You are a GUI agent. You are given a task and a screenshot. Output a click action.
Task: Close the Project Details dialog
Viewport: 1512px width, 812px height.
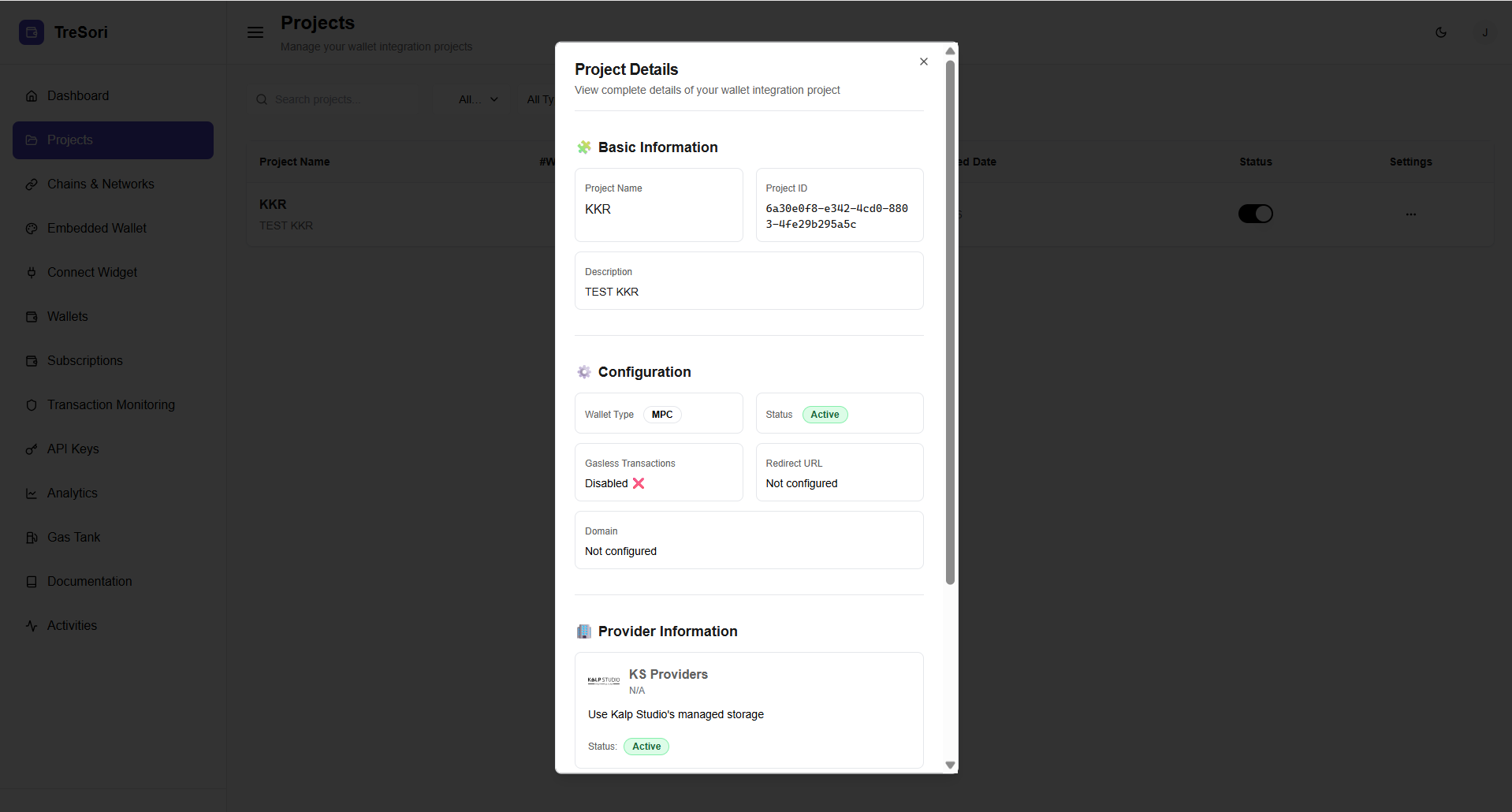pyautogui.click(x=923, y=61)
